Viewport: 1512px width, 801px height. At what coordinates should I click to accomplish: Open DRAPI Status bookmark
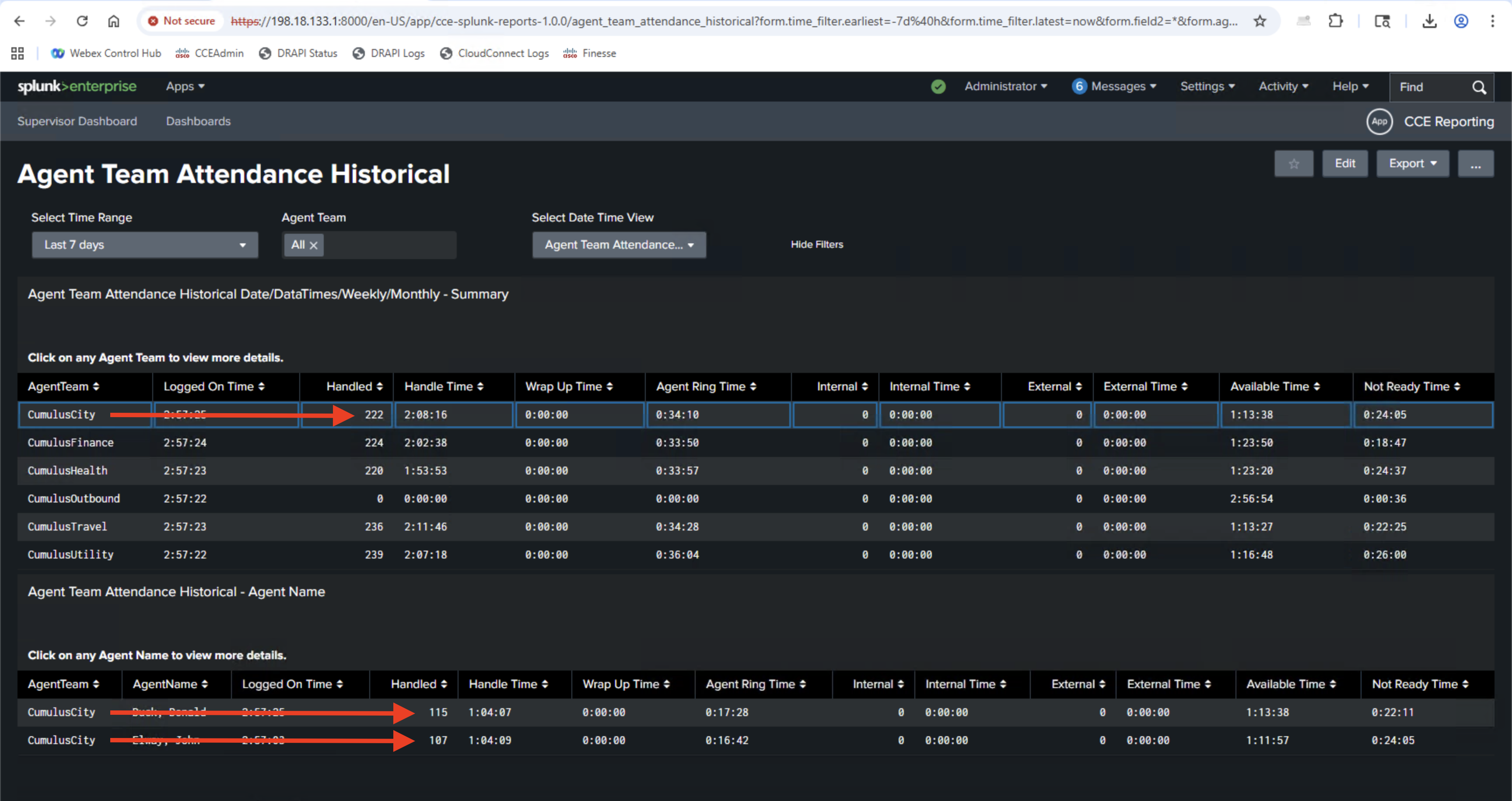click(x=298, y=53)
